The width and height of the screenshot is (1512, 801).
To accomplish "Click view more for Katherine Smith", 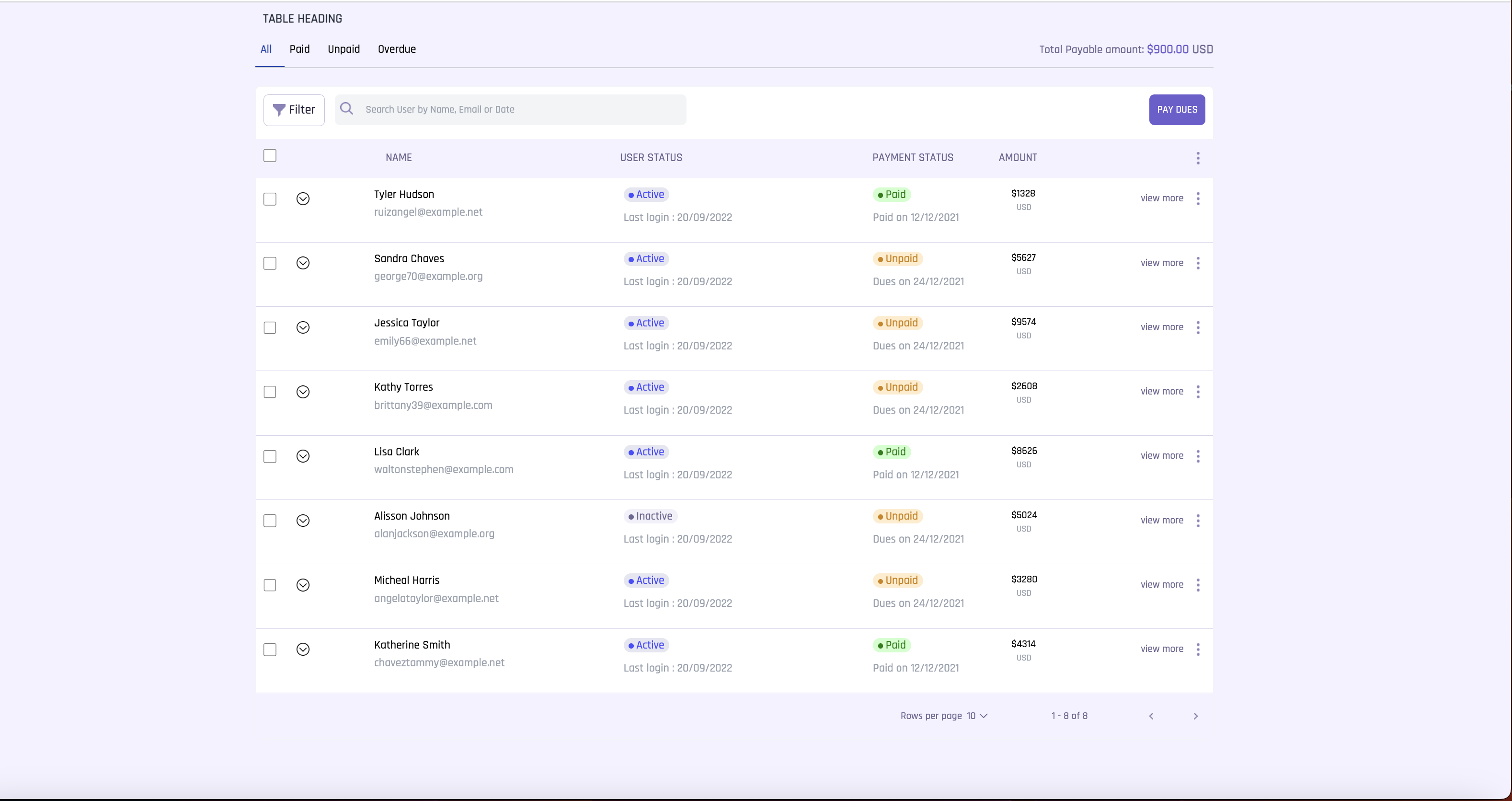I will 1162,649.
